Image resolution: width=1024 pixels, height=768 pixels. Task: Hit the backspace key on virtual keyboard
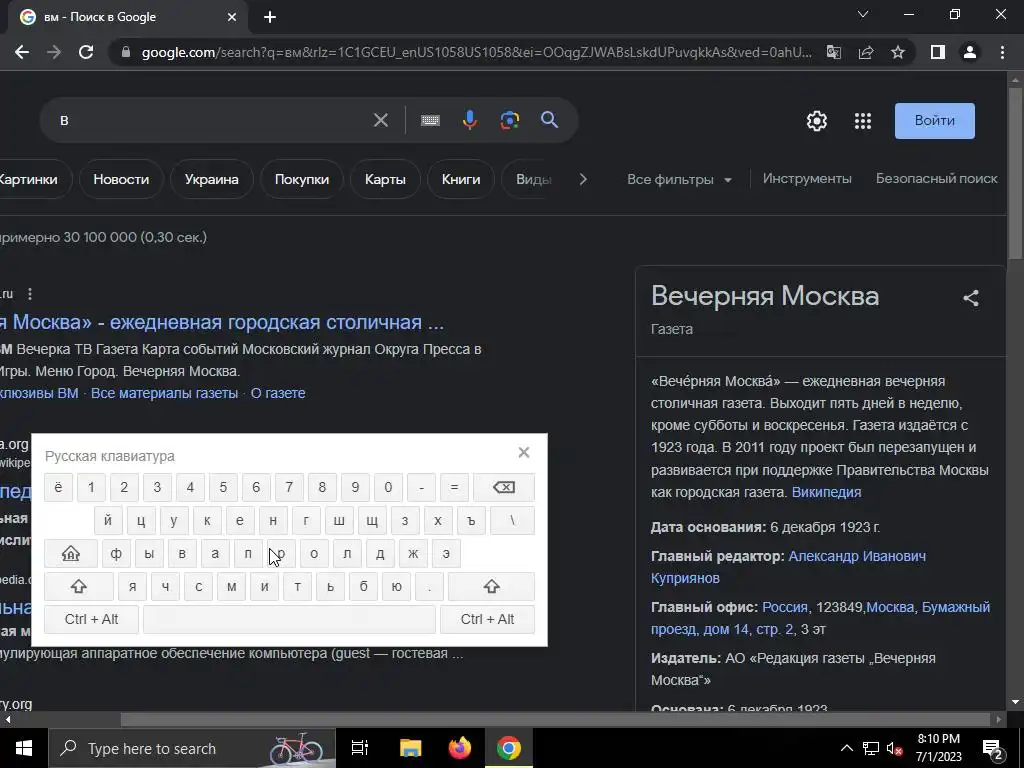504,487
